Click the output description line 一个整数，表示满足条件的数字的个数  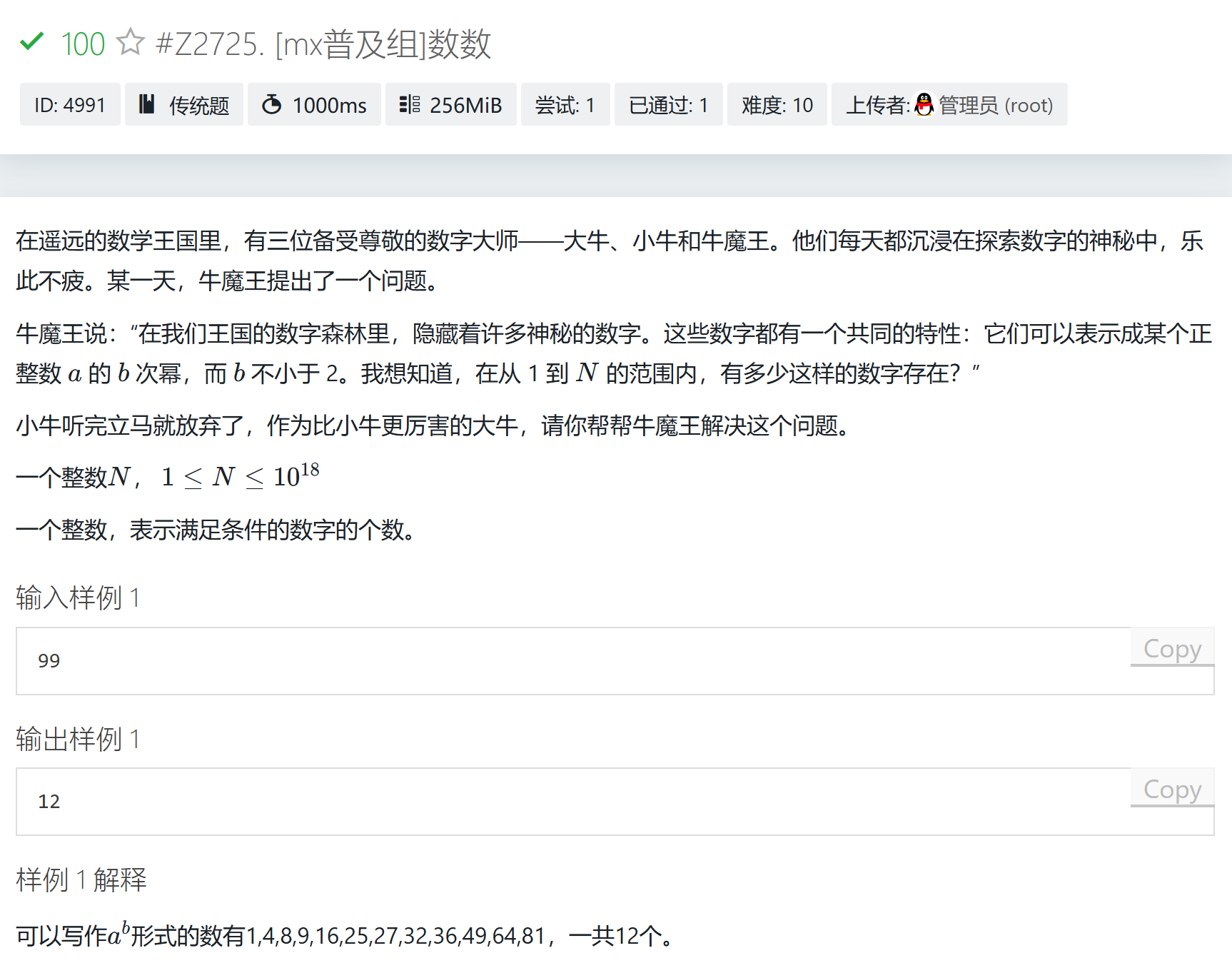216,530
